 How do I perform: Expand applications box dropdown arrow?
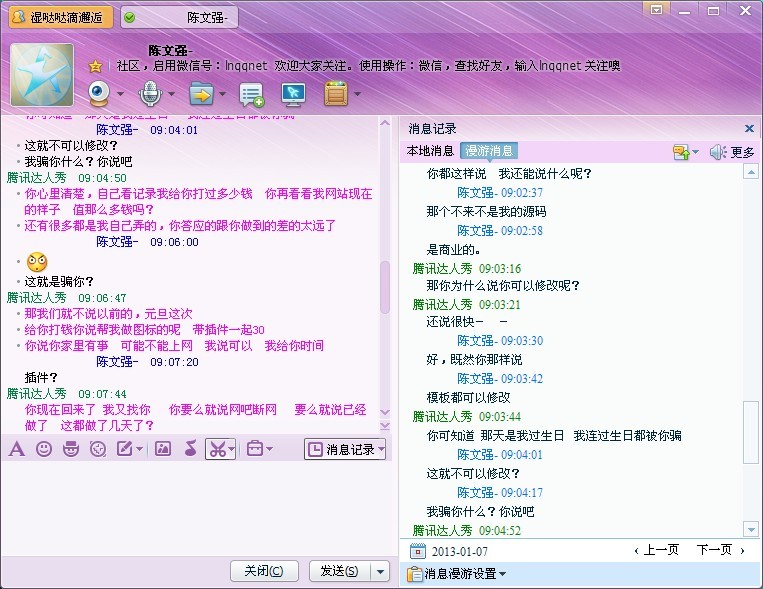[357, 93]
